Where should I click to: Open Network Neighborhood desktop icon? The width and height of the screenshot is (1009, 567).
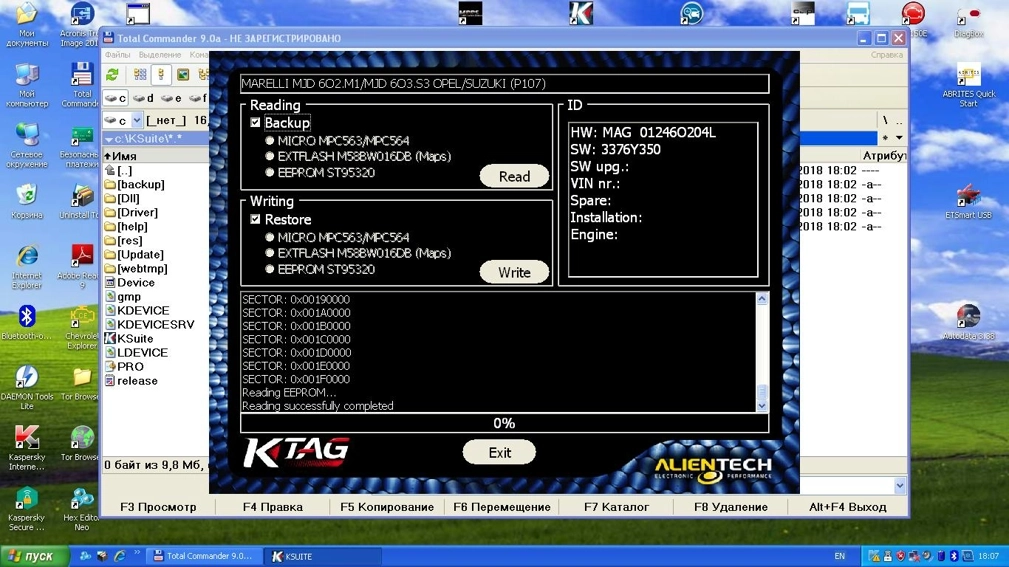[26, 145]
